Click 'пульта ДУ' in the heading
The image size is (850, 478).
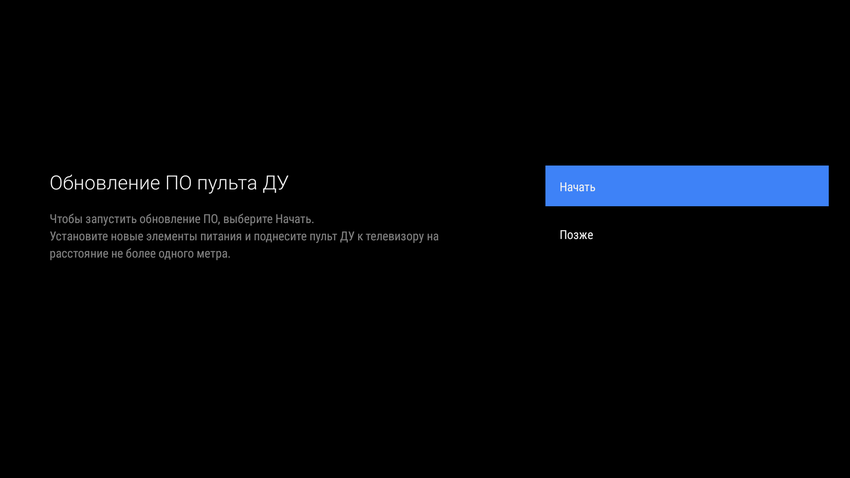243,183
